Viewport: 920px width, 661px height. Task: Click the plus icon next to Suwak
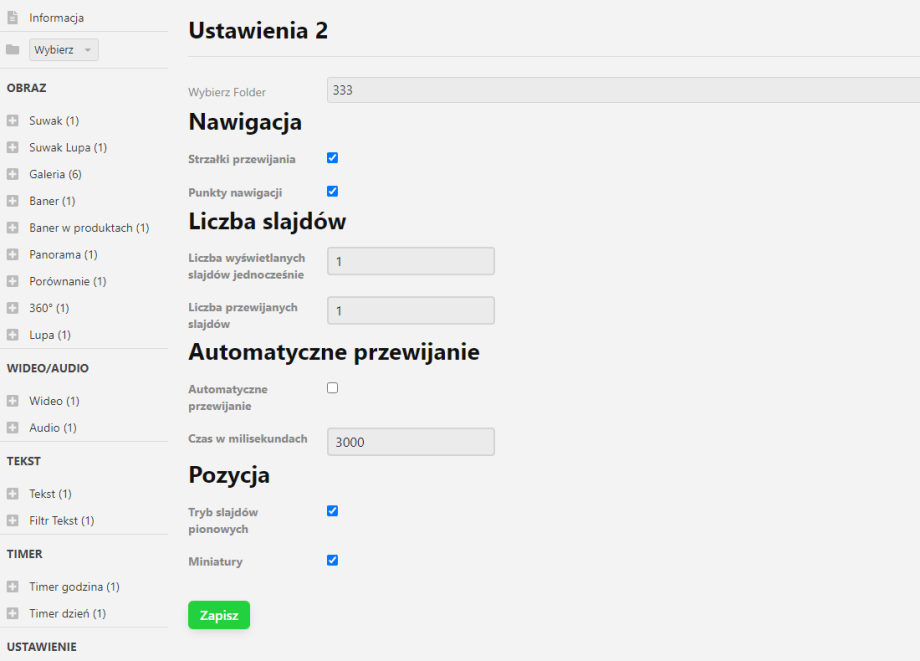point(12,120)
